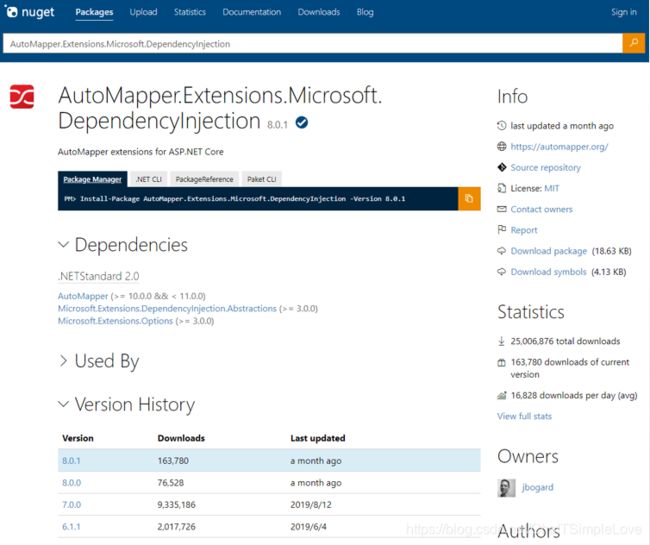
Task: Click the globe icon by automapper.org
Action: point(502,146)
